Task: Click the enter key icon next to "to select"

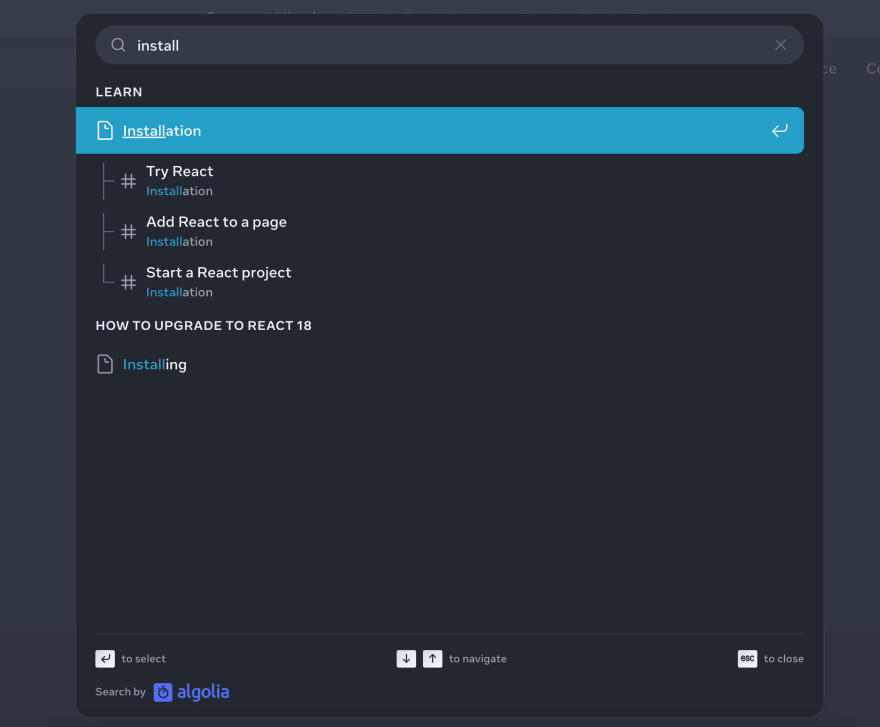Action: coord(105,659)
